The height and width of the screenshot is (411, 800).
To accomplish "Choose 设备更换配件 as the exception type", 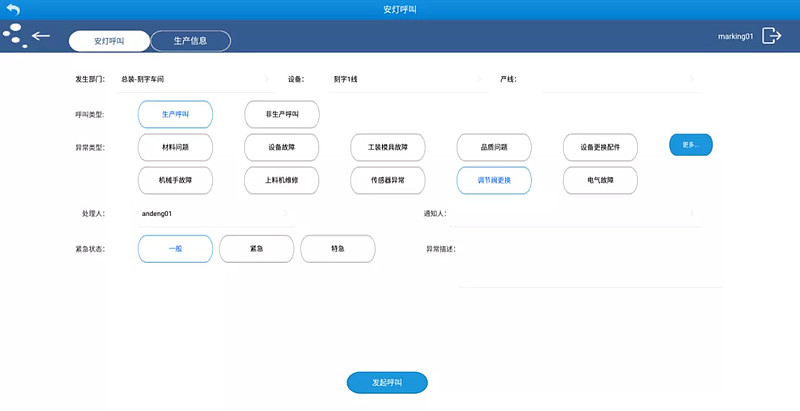I will click(x=600, y=147).
